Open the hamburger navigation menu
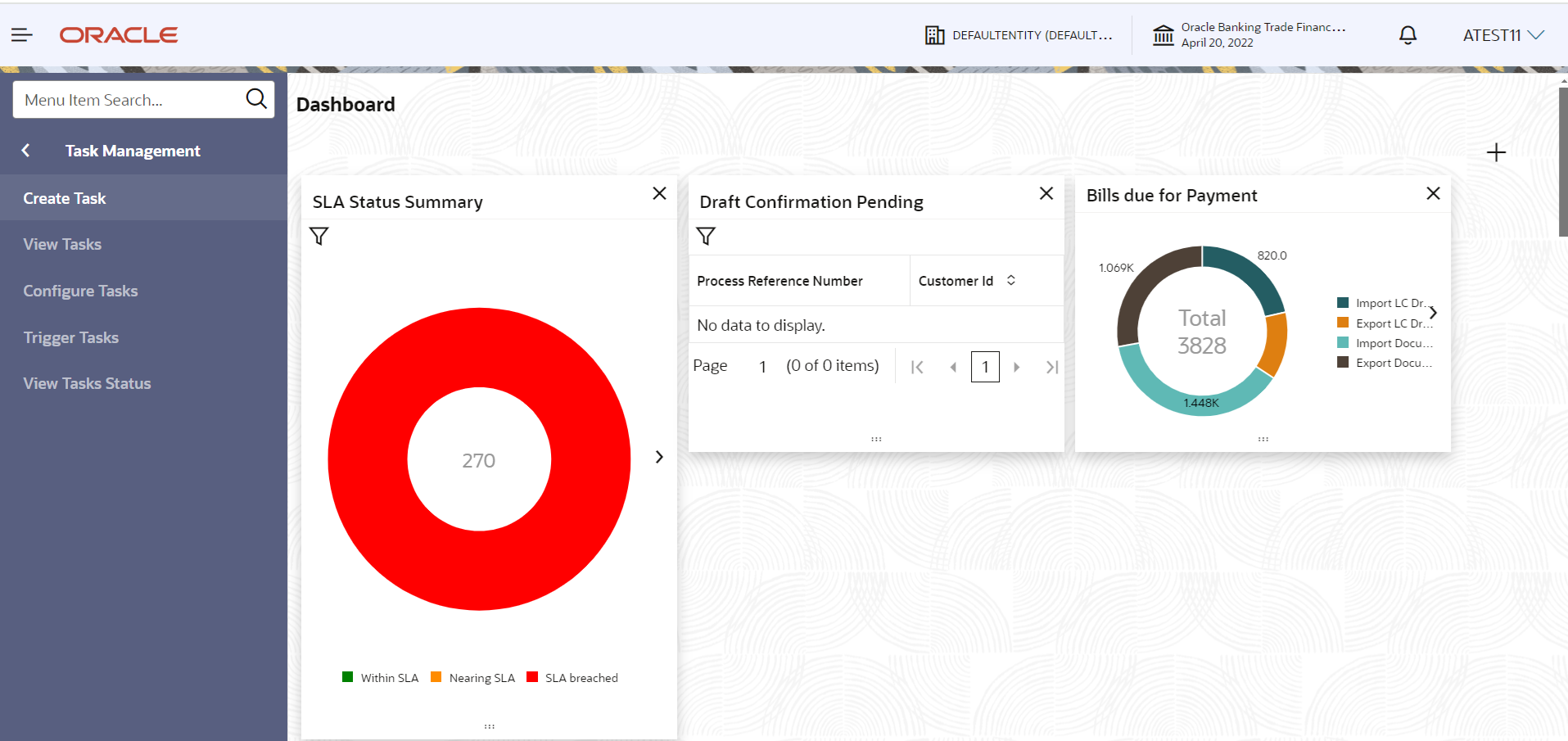The image size is (1568, 741). (x=22, y=35)
